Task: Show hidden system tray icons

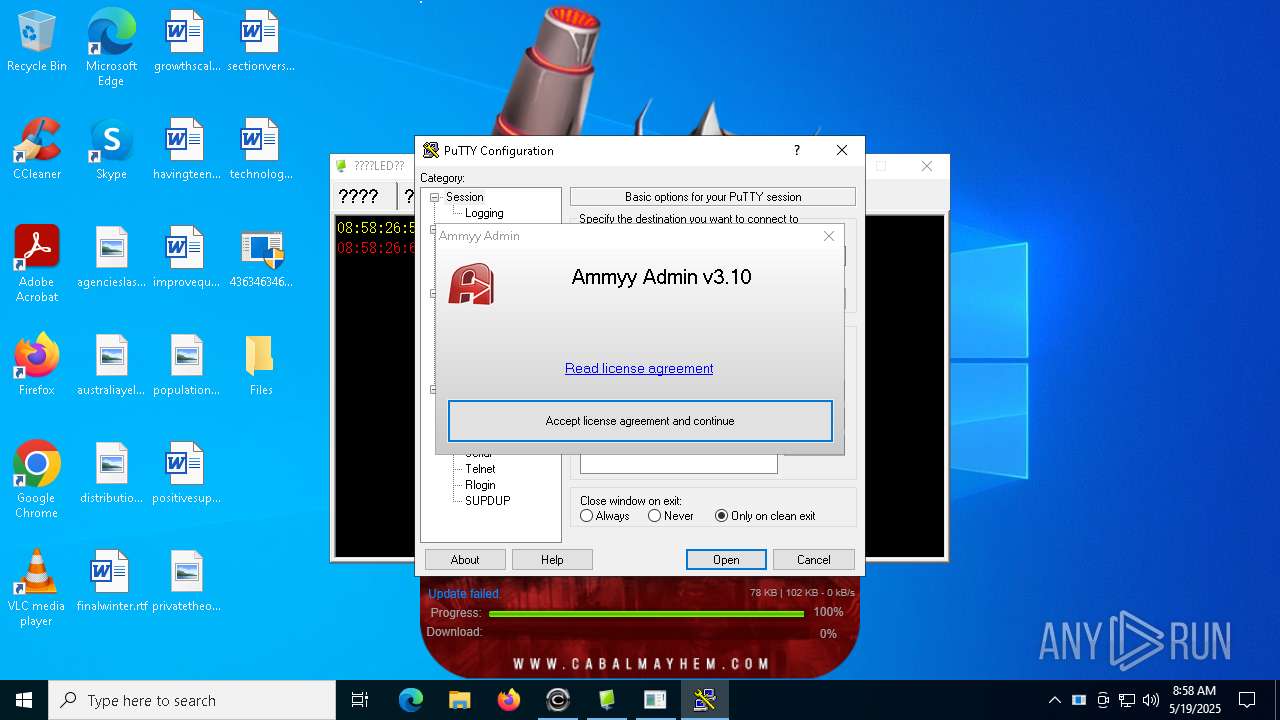Action: pos(1054,700)
